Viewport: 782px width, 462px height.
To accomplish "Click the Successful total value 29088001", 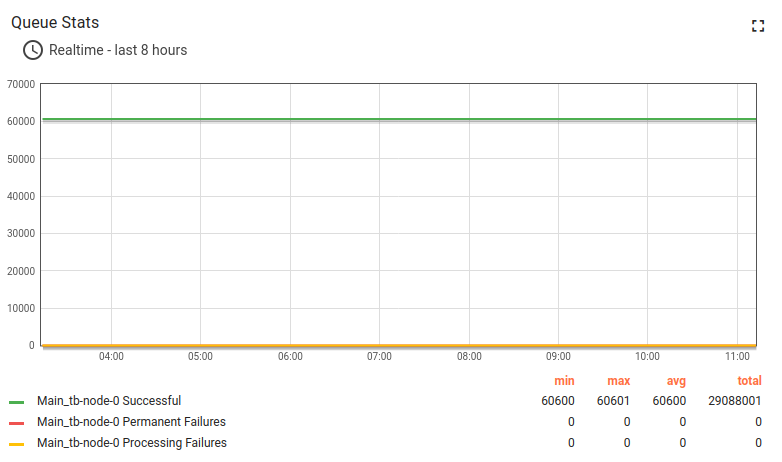I will click(733, 401).
